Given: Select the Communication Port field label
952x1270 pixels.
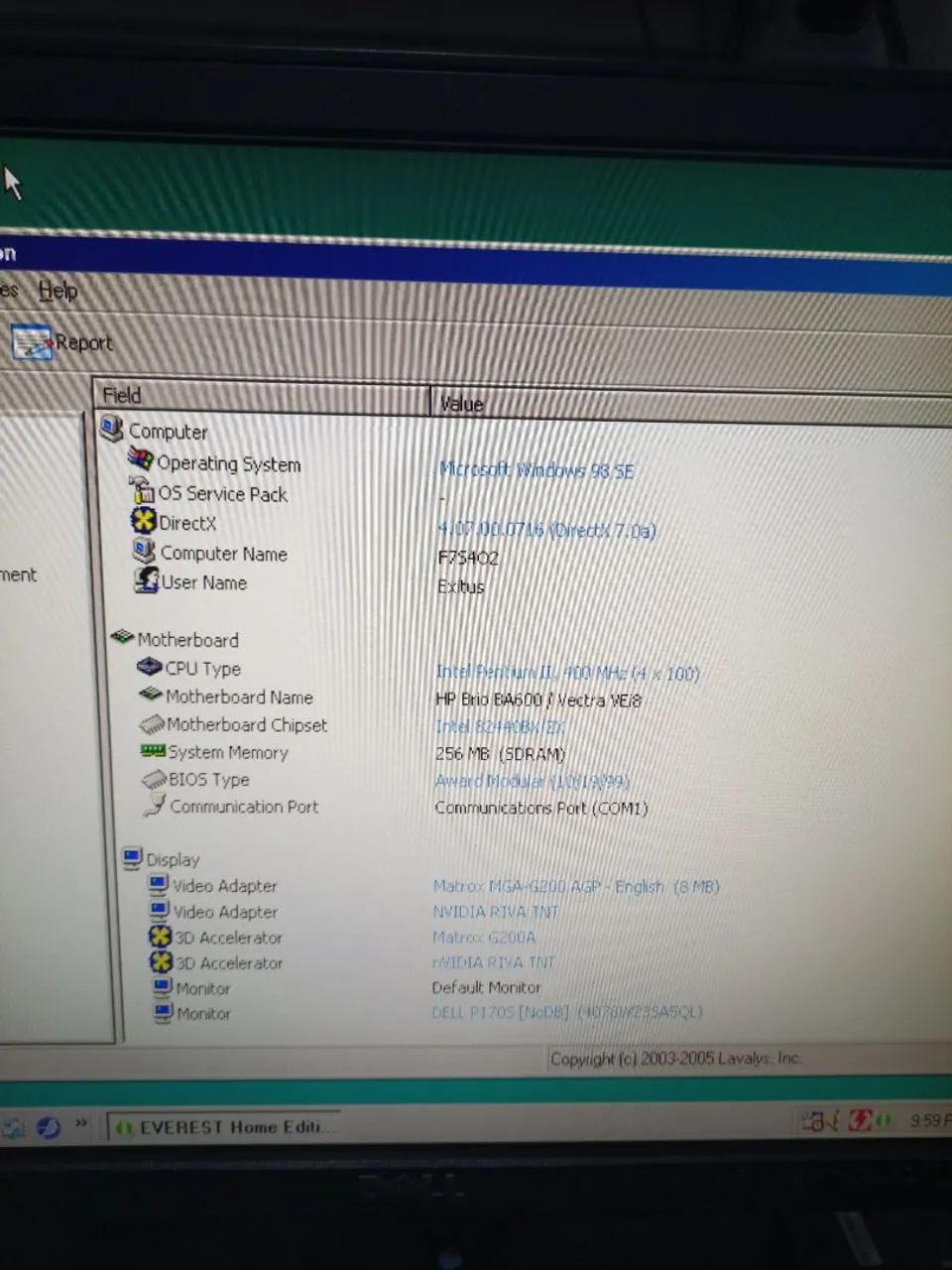Looking at the screenshot, I should 244,806.
